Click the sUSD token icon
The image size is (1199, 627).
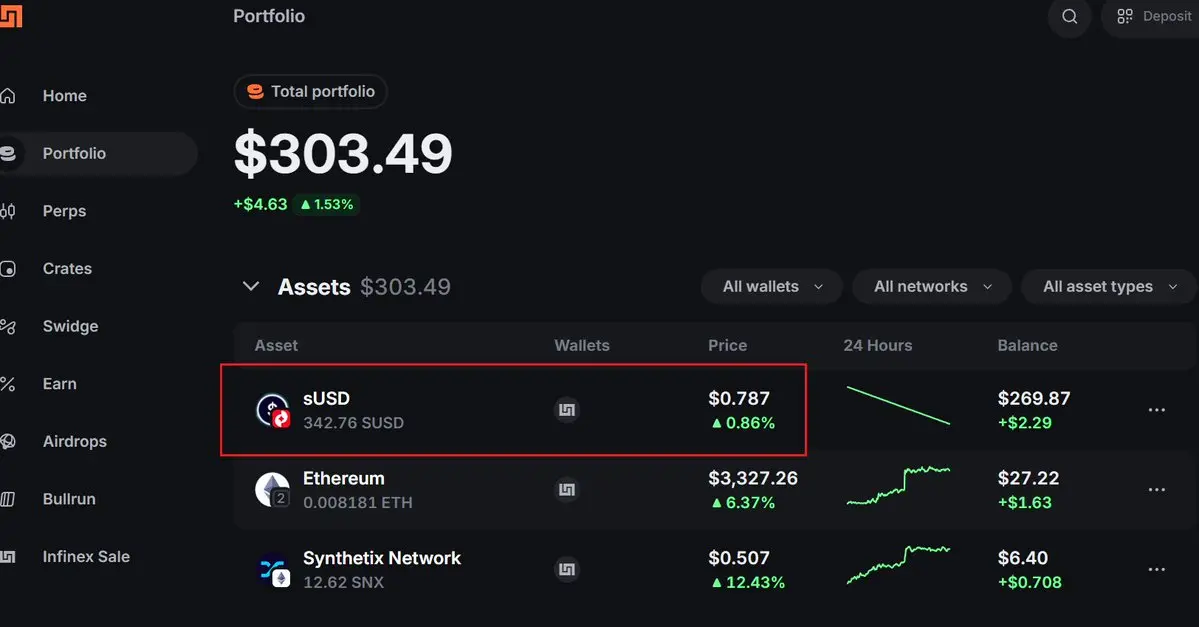(x=273, y=410)
